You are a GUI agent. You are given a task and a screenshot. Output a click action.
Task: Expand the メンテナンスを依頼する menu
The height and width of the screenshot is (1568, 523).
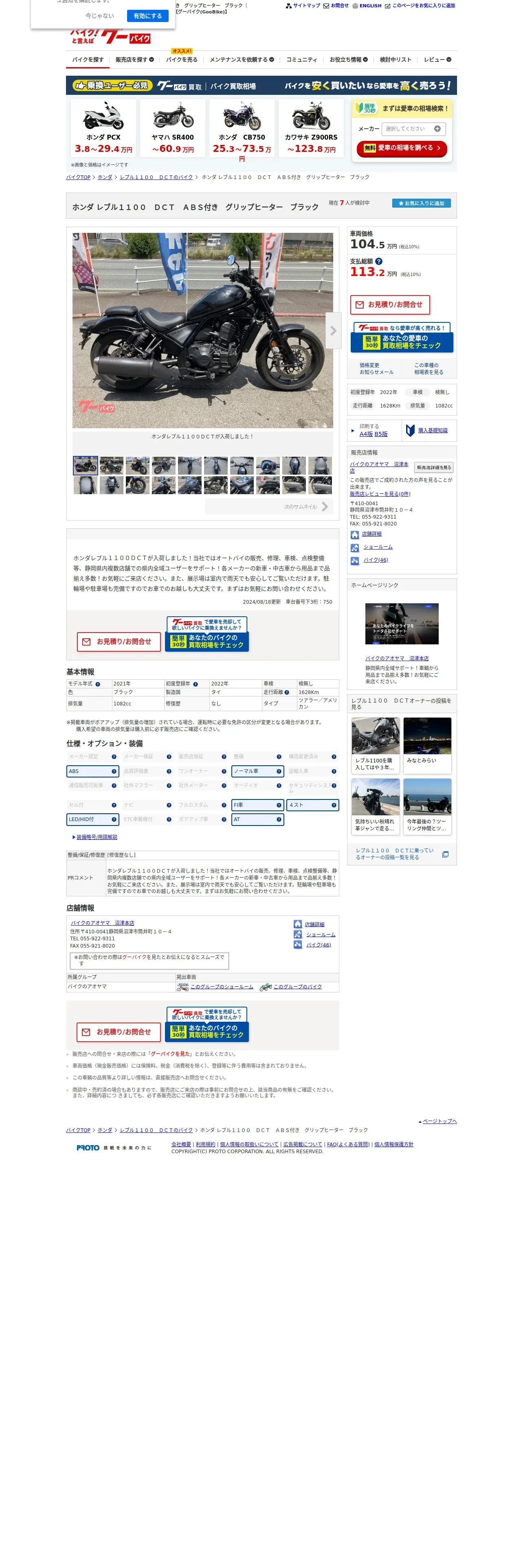[x=242, y=60]
